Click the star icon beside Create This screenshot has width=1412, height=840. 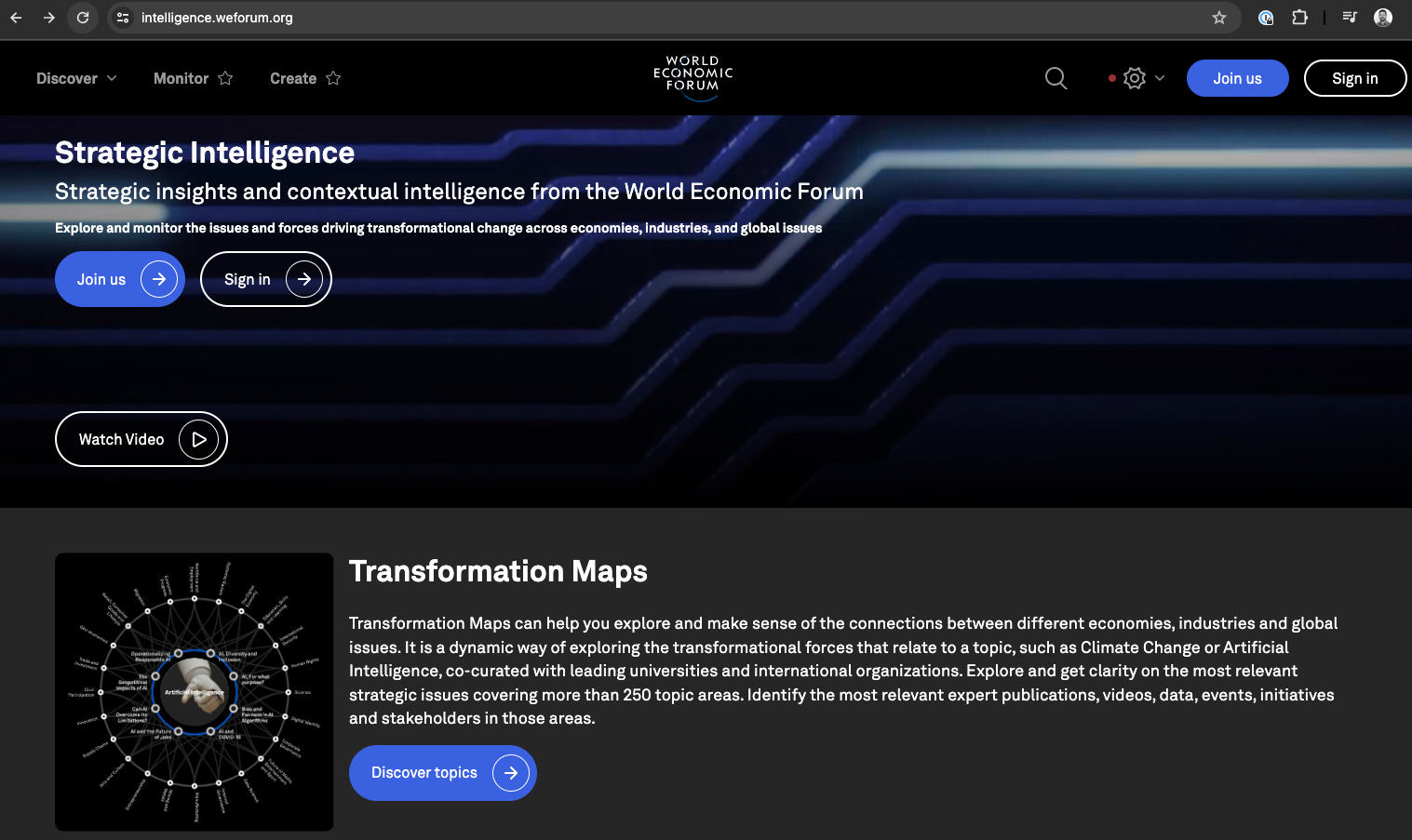pyautogui.click(x=333, y=78)
